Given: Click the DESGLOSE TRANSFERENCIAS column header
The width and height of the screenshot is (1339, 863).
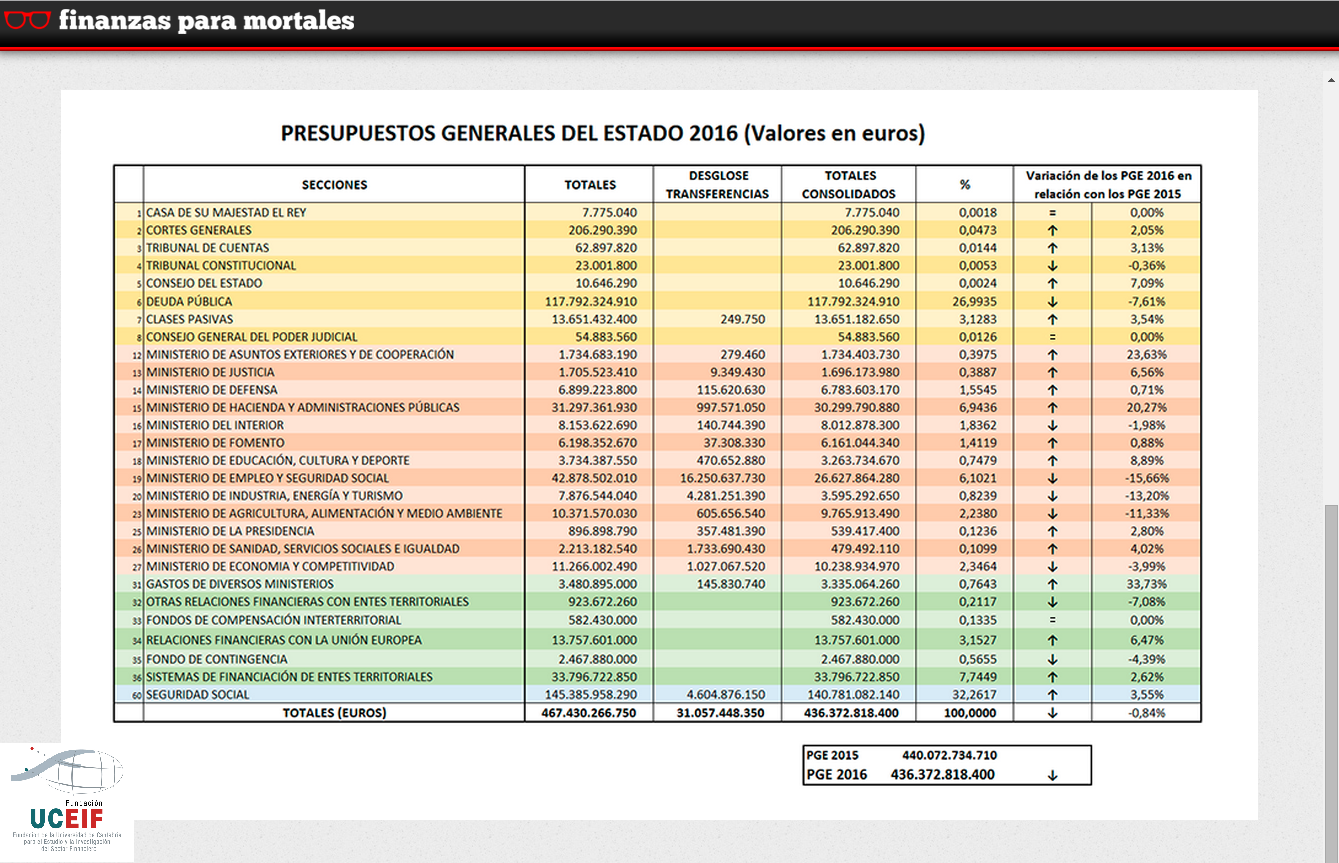Looking at the screenshot, I should (x=717, y=185).
